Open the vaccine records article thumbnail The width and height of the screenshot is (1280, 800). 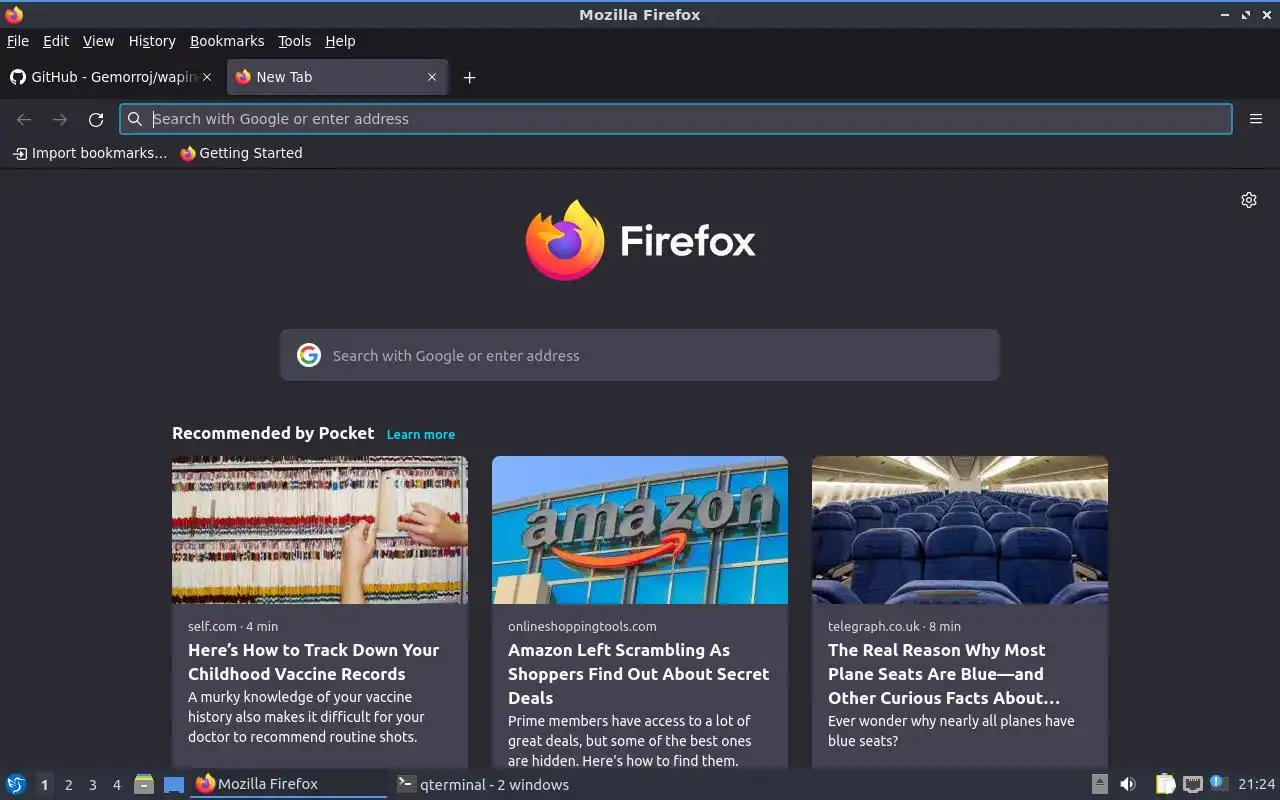click(320, 530)
